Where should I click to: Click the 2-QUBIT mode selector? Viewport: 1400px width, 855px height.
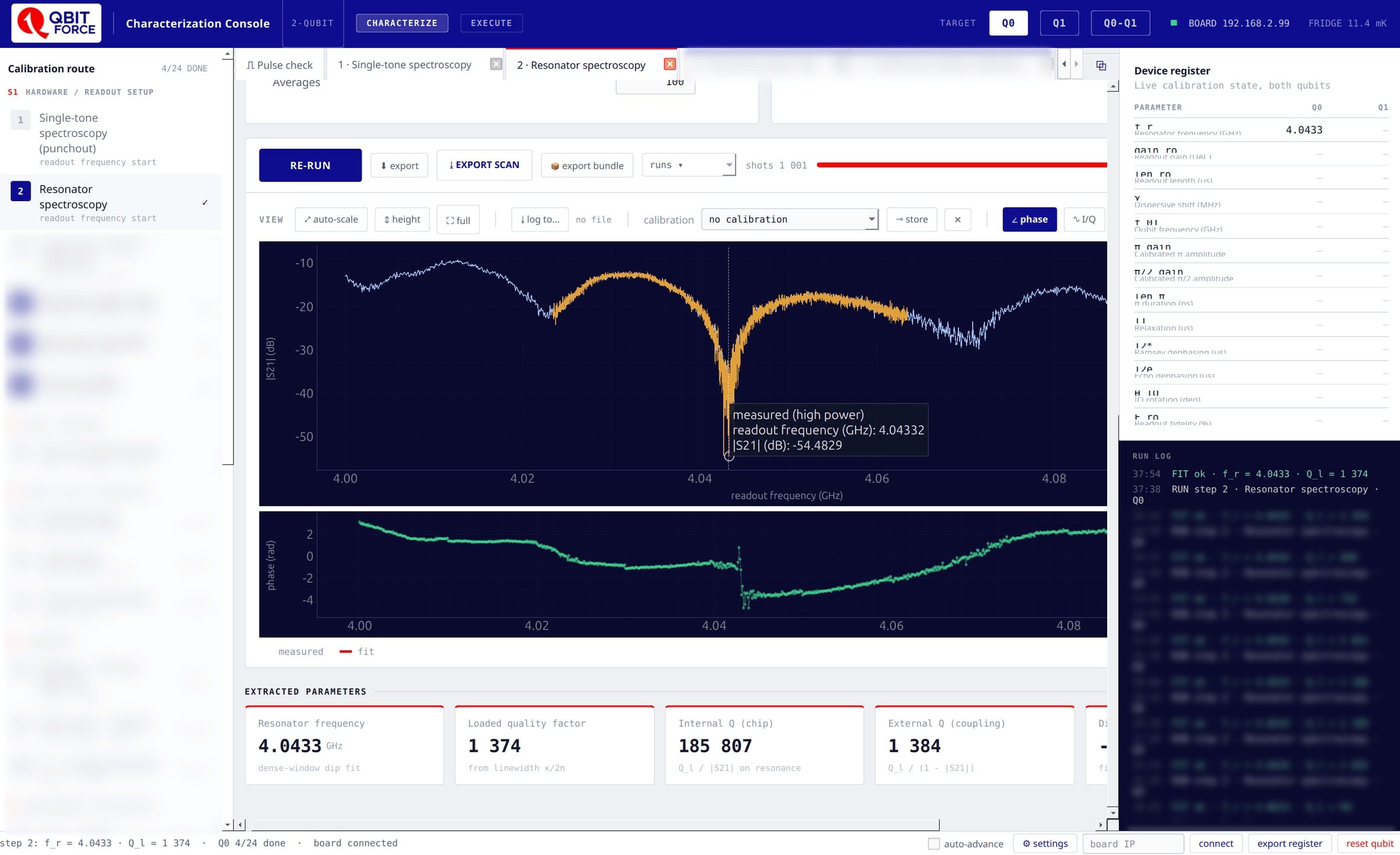pyautogui.click(x=313, y=23)
